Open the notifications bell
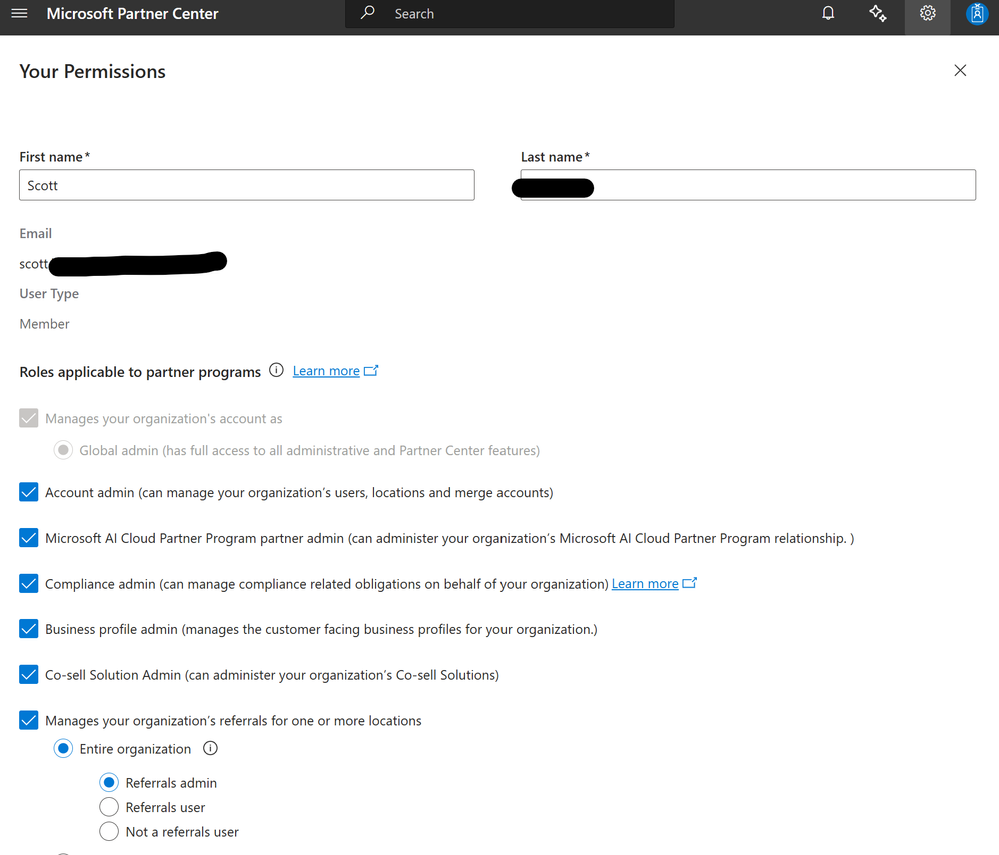 tap(828, 13)
